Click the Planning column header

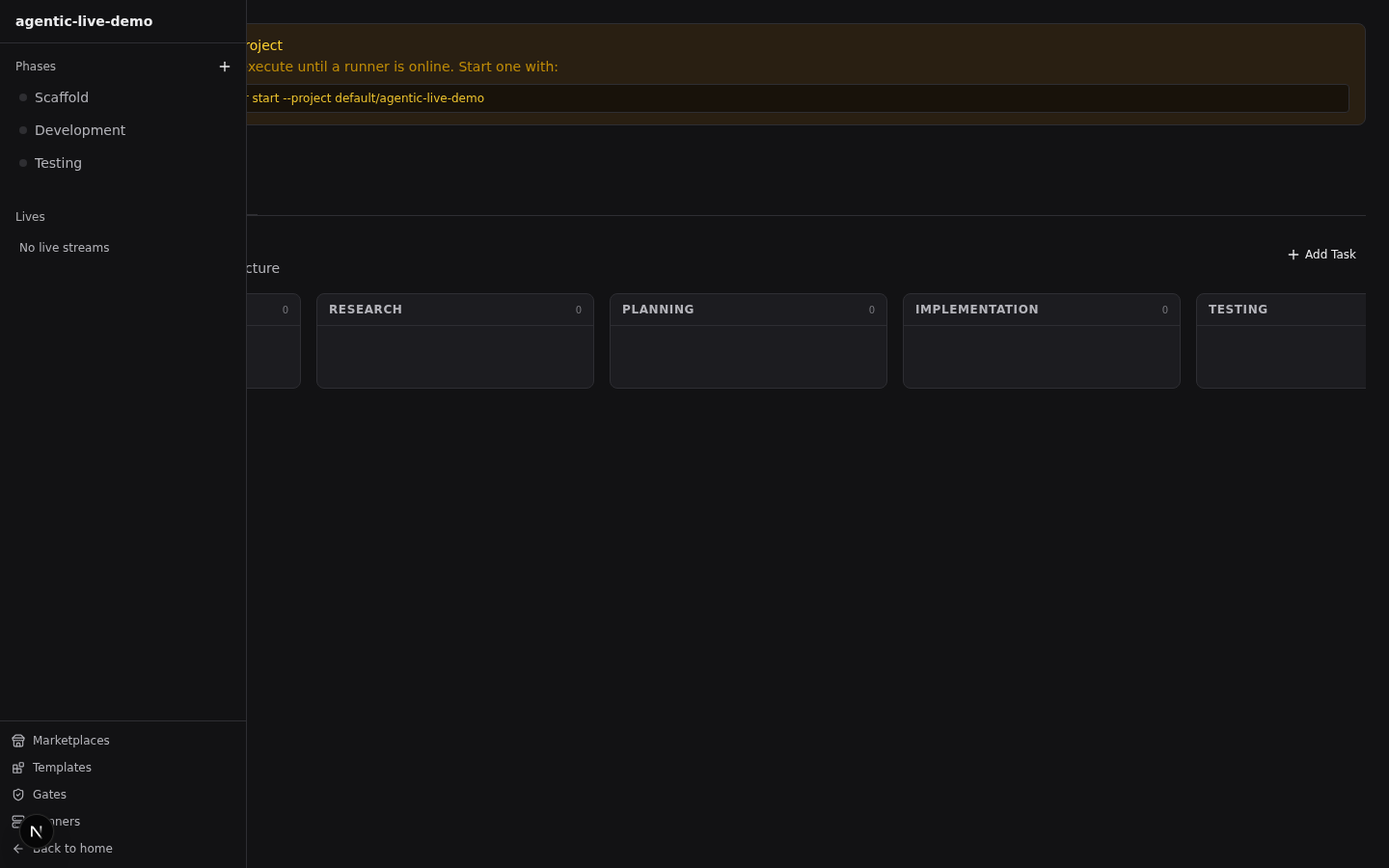pyautogui.click(x=658, y=310)
